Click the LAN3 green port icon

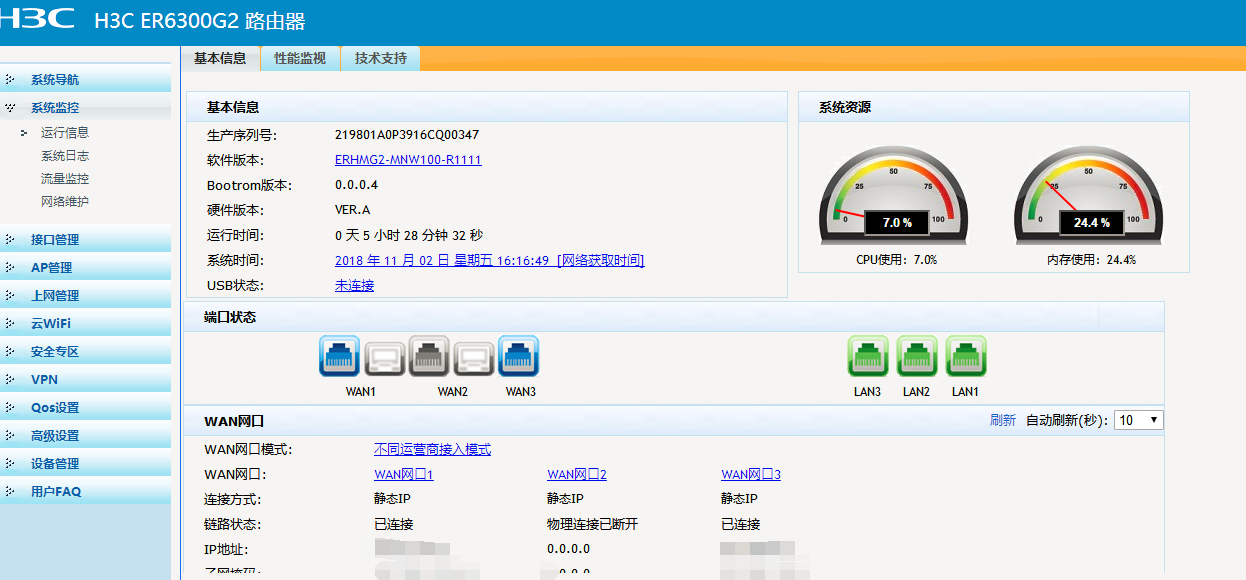pyautogui.click(x=868, y=356)
